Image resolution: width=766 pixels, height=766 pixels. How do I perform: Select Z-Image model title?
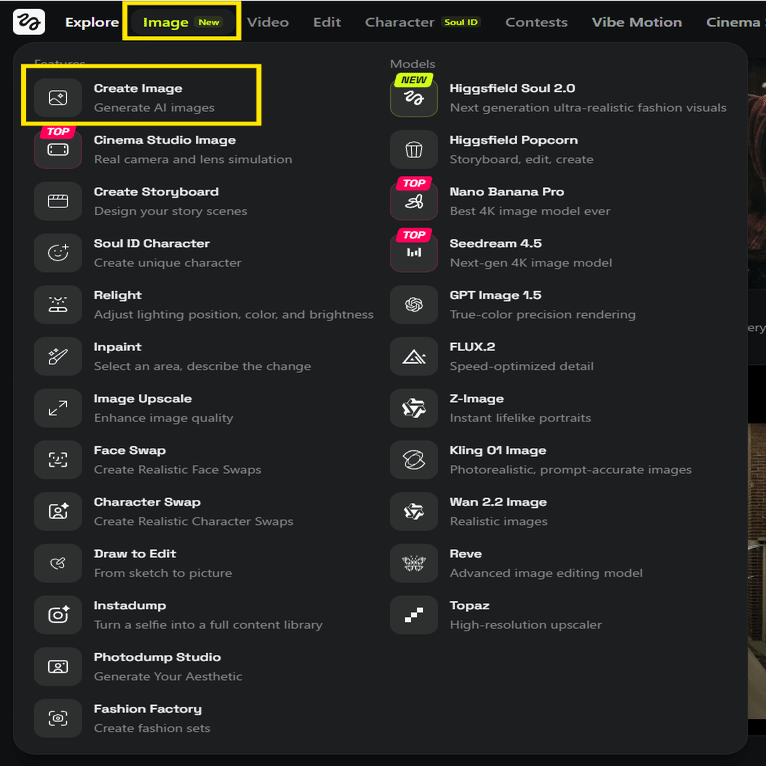pos(476,399)
